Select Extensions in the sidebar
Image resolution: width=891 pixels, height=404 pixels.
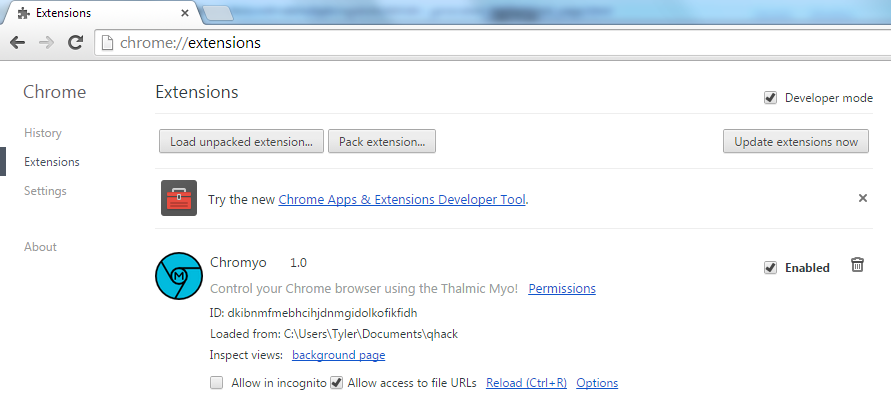52,162
